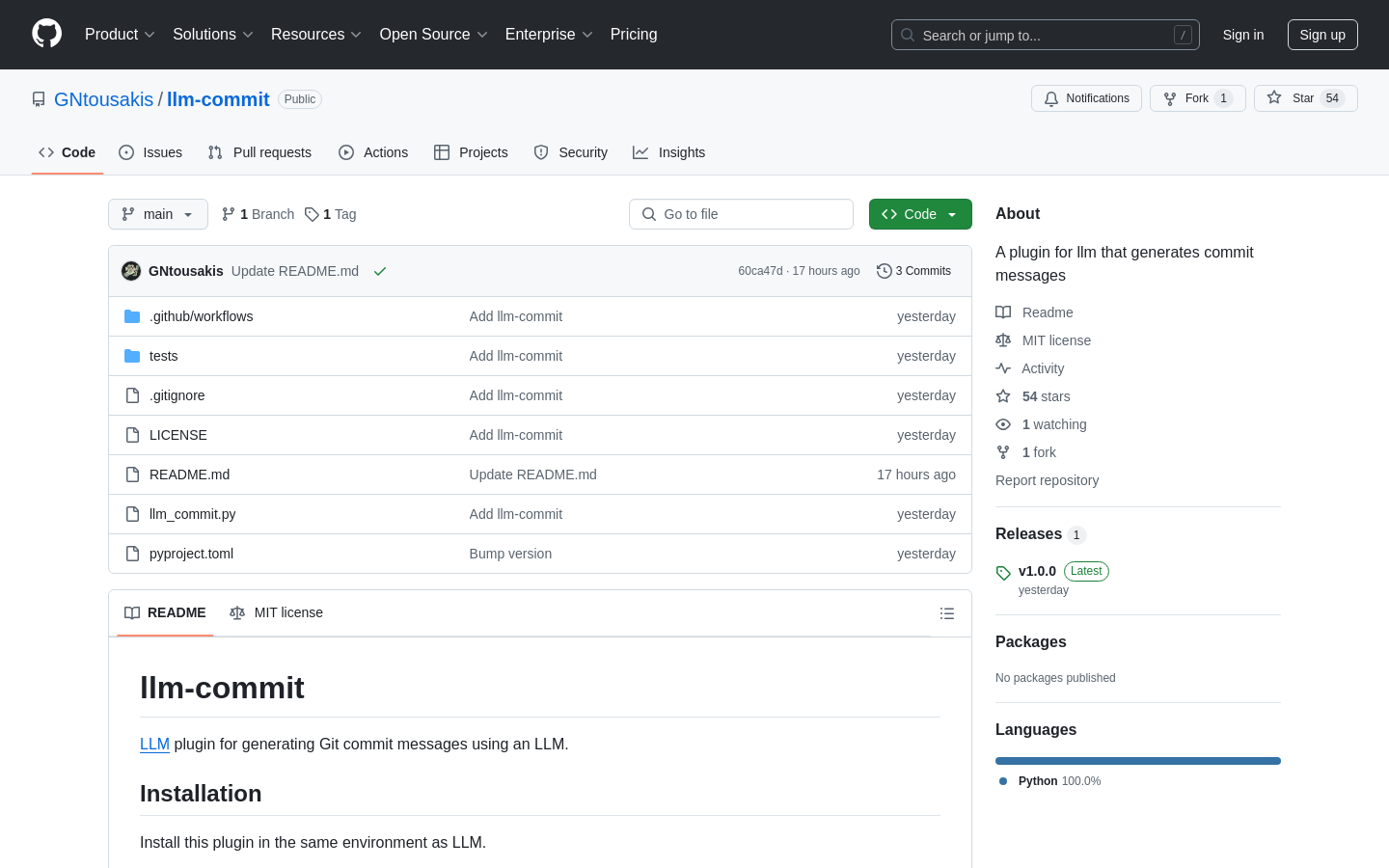Open the Releases heading link
The width and height of the screenshot is (1389, 868).
(x=1041, y=534)
